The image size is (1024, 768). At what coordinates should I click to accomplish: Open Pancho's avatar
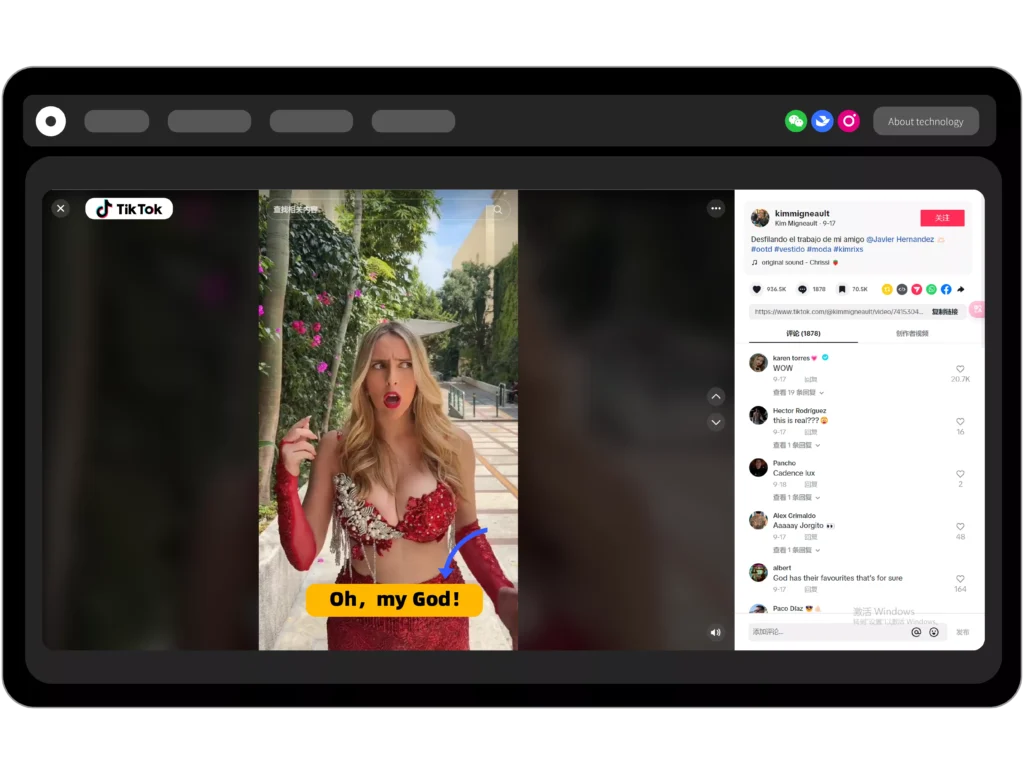pos(758,468)
